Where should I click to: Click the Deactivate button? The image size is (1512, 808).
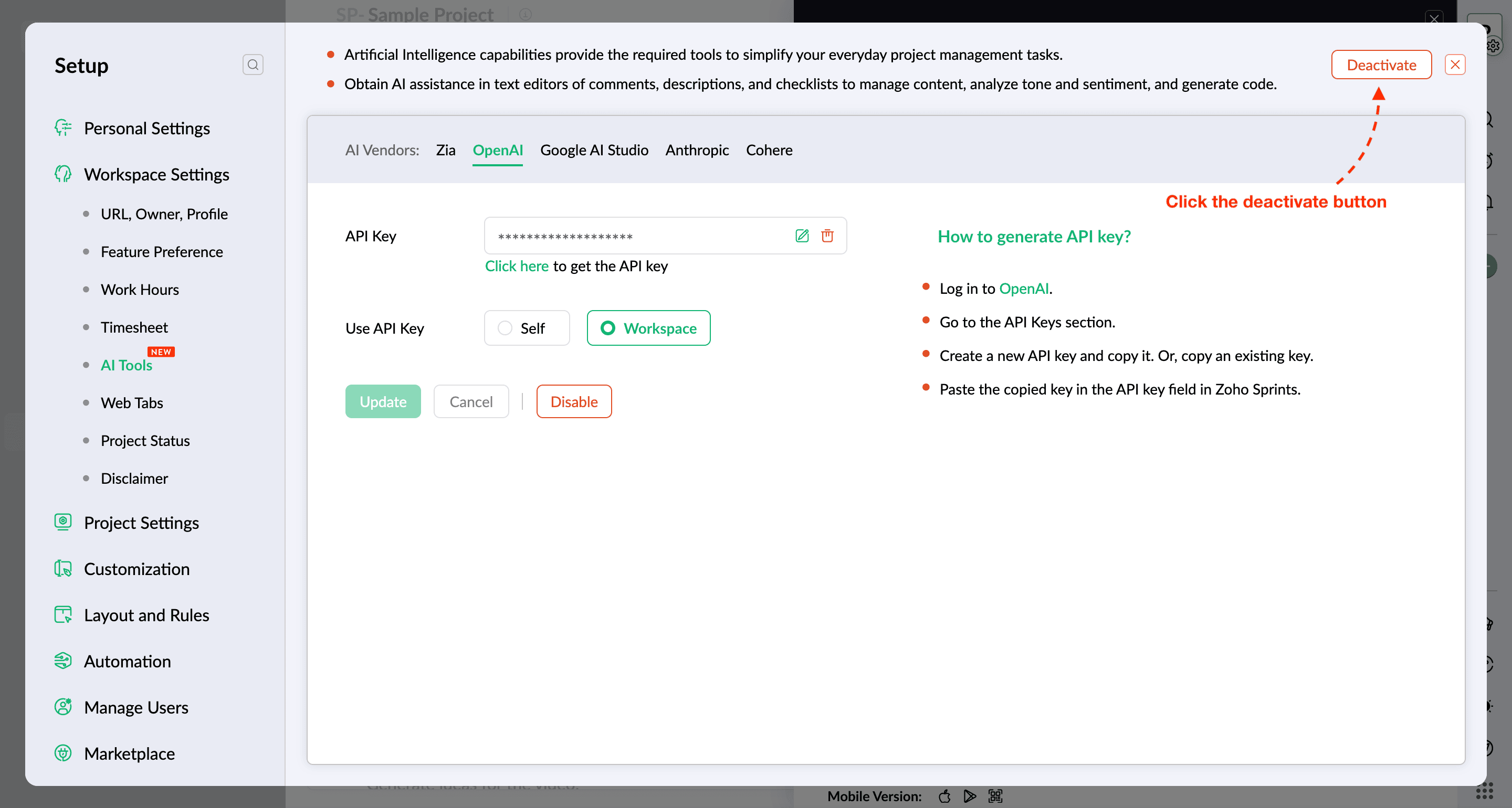1381,65
